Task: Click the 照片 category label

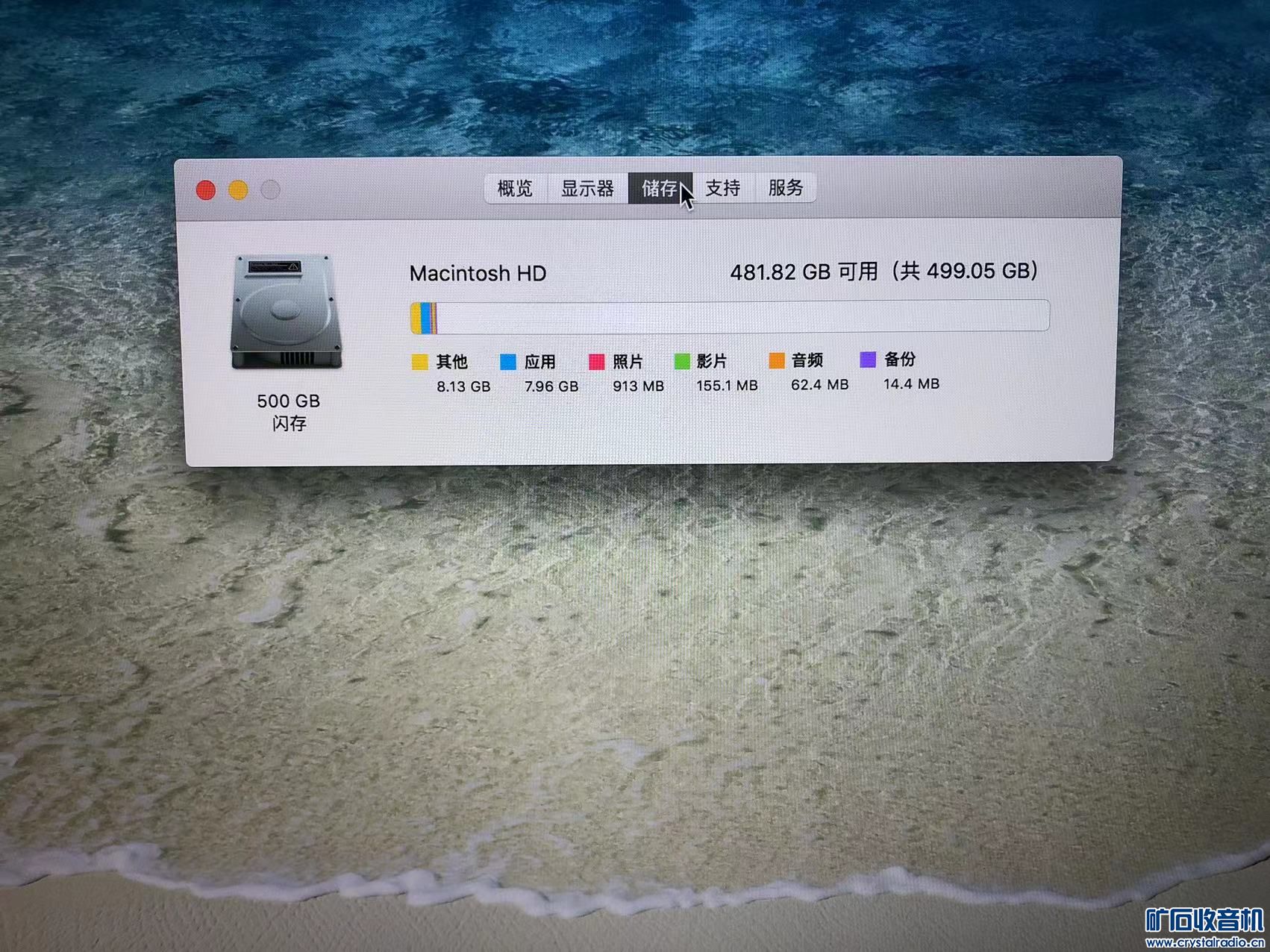Action: tap(628, 362)
